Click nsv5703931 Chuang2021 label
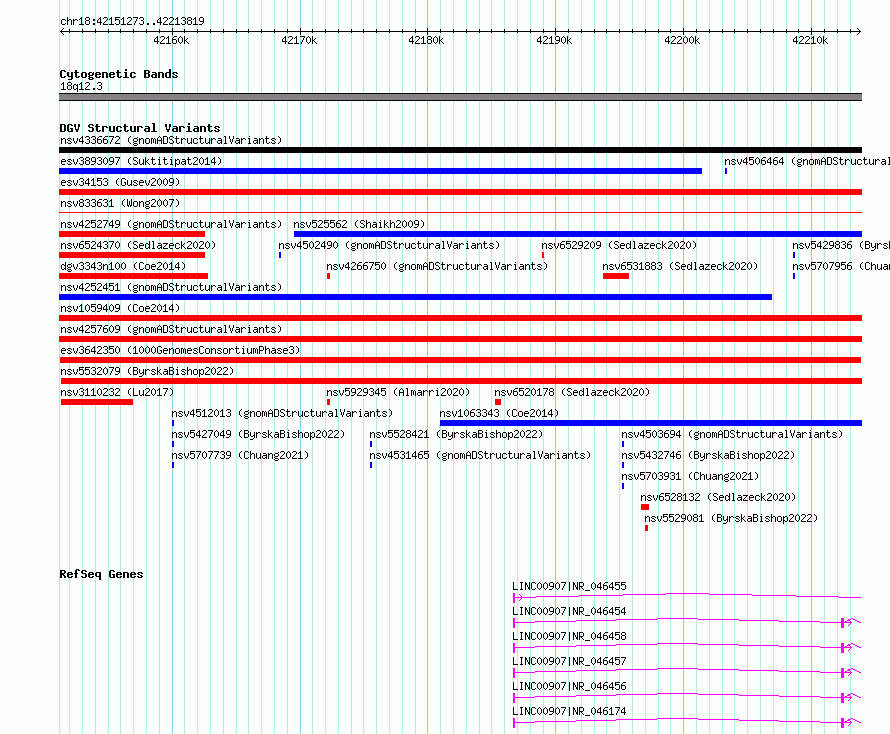The image size is (890, 734). pos(690,476)
